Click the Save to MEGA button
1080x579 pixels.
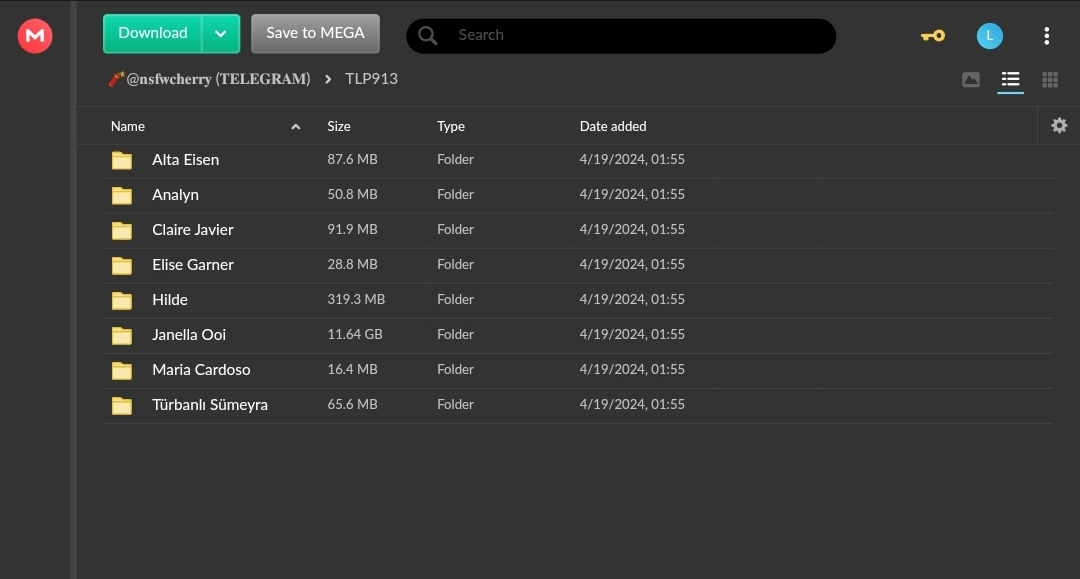(x=315, y=34)
